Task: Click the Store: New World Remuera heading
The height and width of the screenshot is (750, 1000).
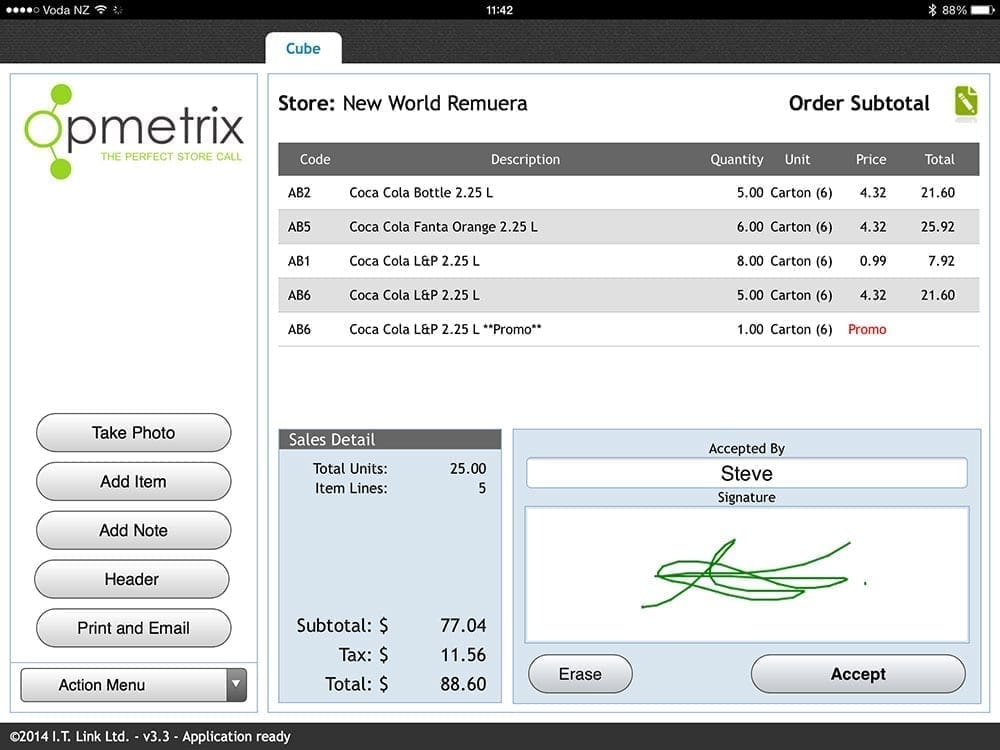Action: [402, 103]
